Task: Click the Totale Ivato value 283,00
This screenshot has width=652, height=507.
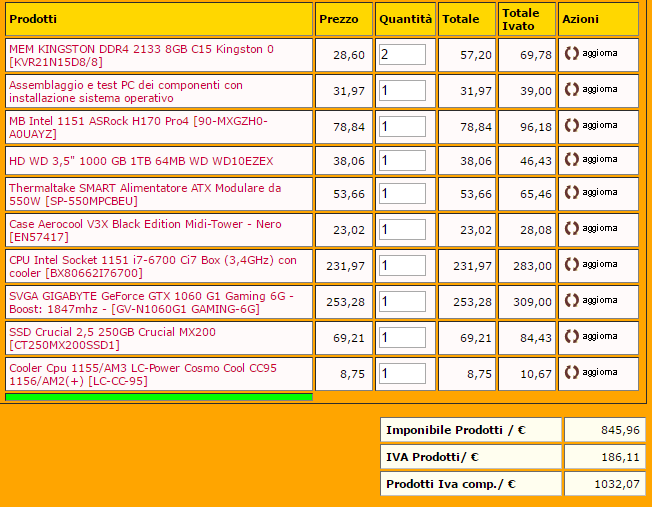Action: (532, 266)
